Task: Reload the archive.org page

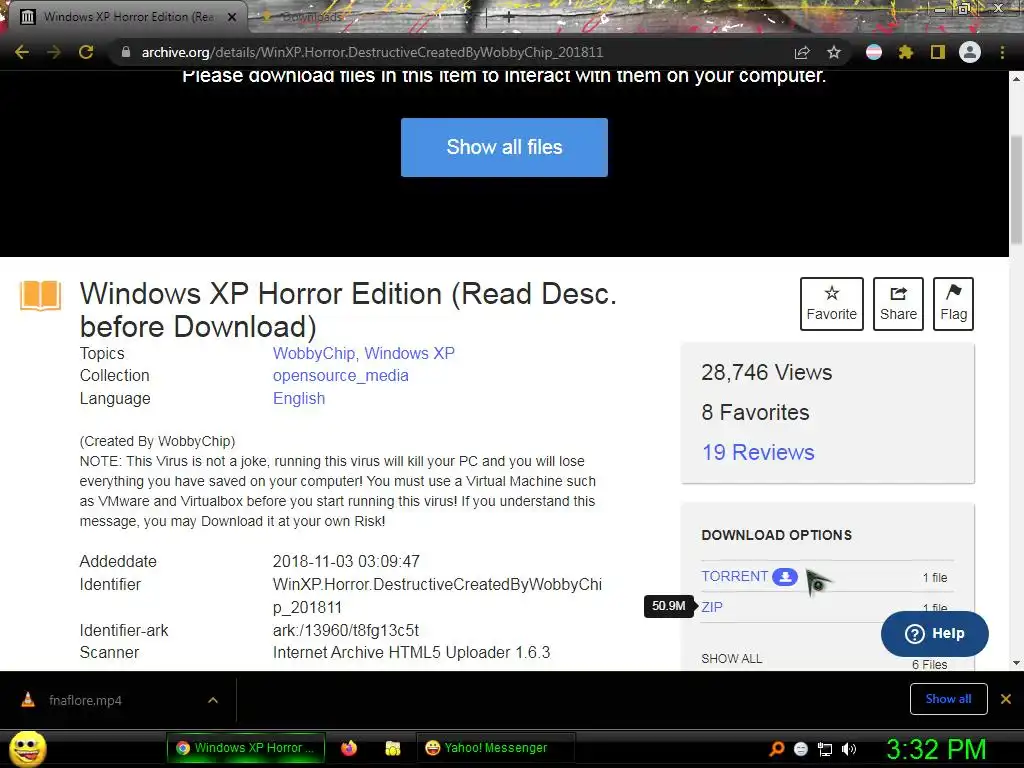Action: pos(86,52)
